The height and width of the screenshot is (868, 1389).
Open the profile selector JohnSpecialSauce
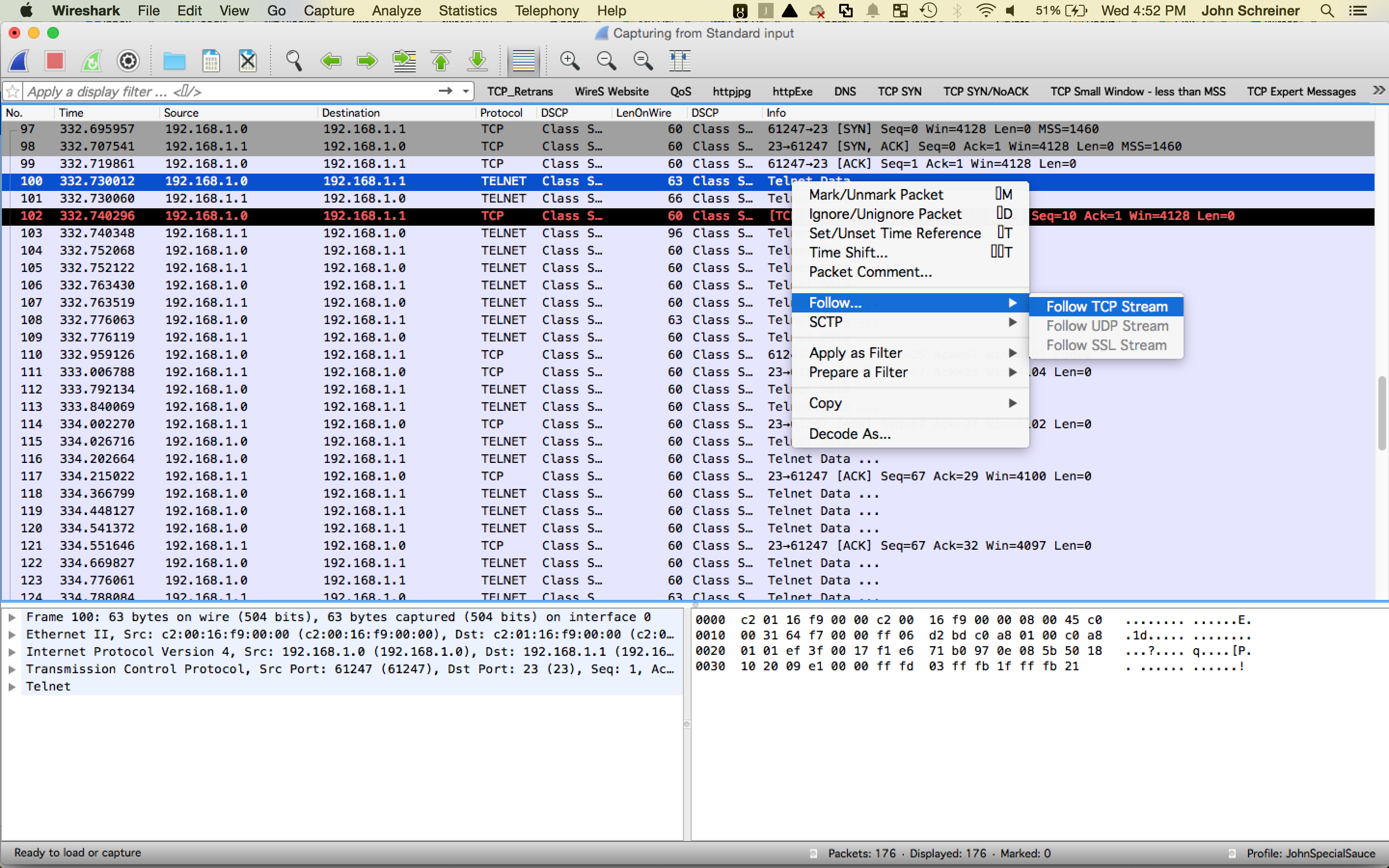click(1311, 854)
